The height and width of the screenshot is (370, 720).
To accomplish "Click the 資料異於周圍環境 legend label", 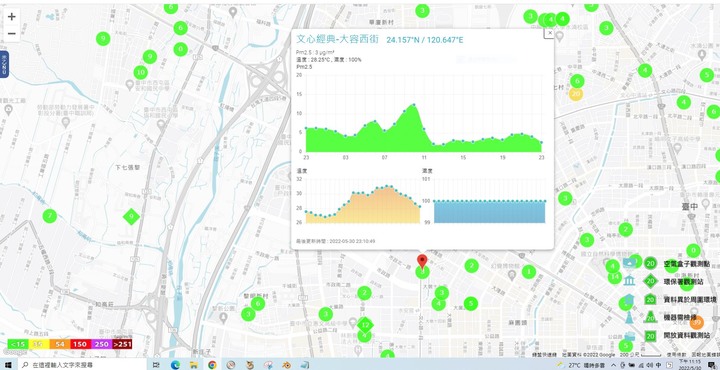I will pyautogui.click(x=690, y=300).
